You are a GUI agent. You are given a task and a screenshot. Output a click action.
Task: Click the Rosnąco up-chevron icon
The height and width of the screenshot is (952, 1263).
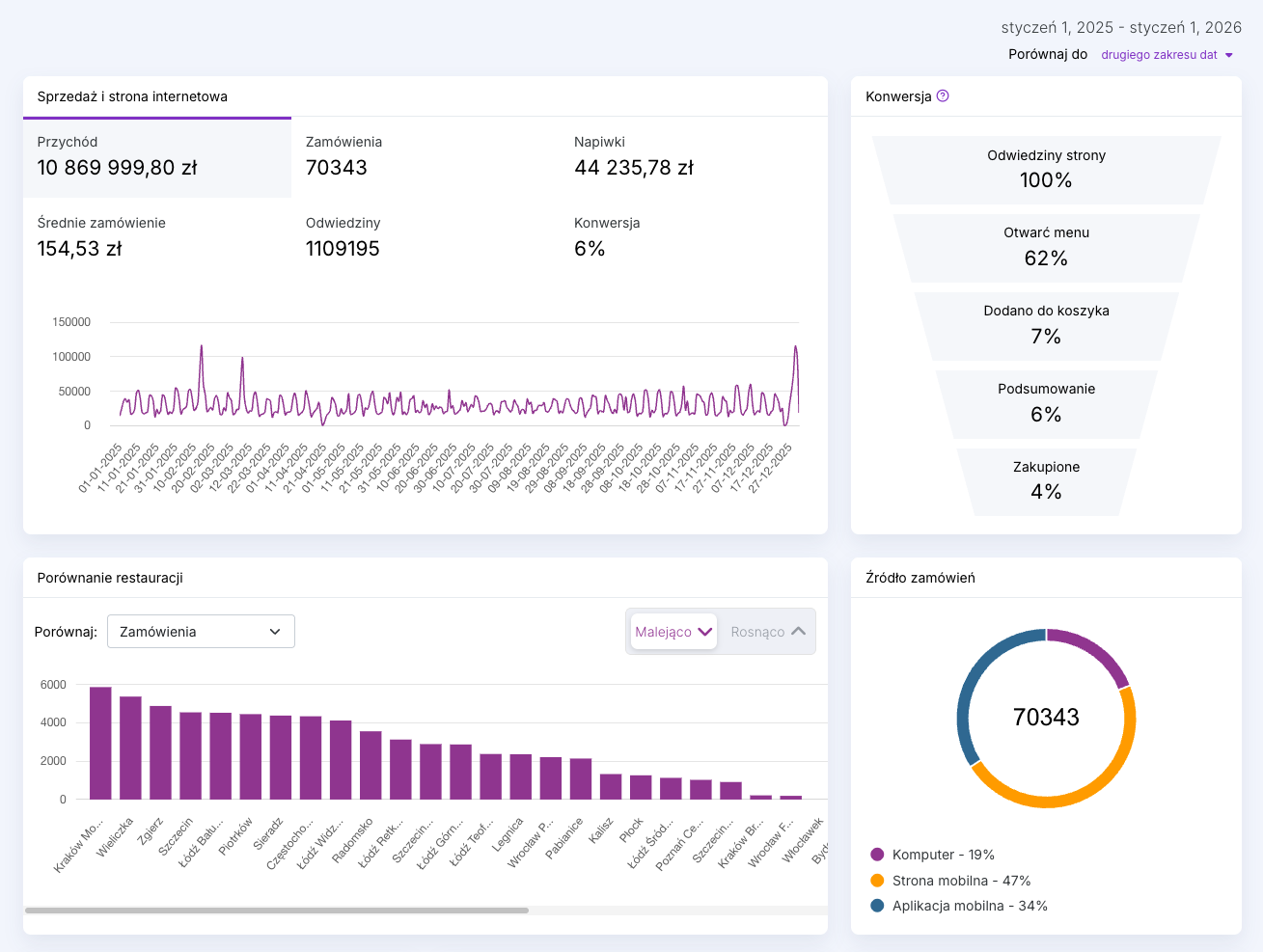pyautogui.click(x=798, y=632)
